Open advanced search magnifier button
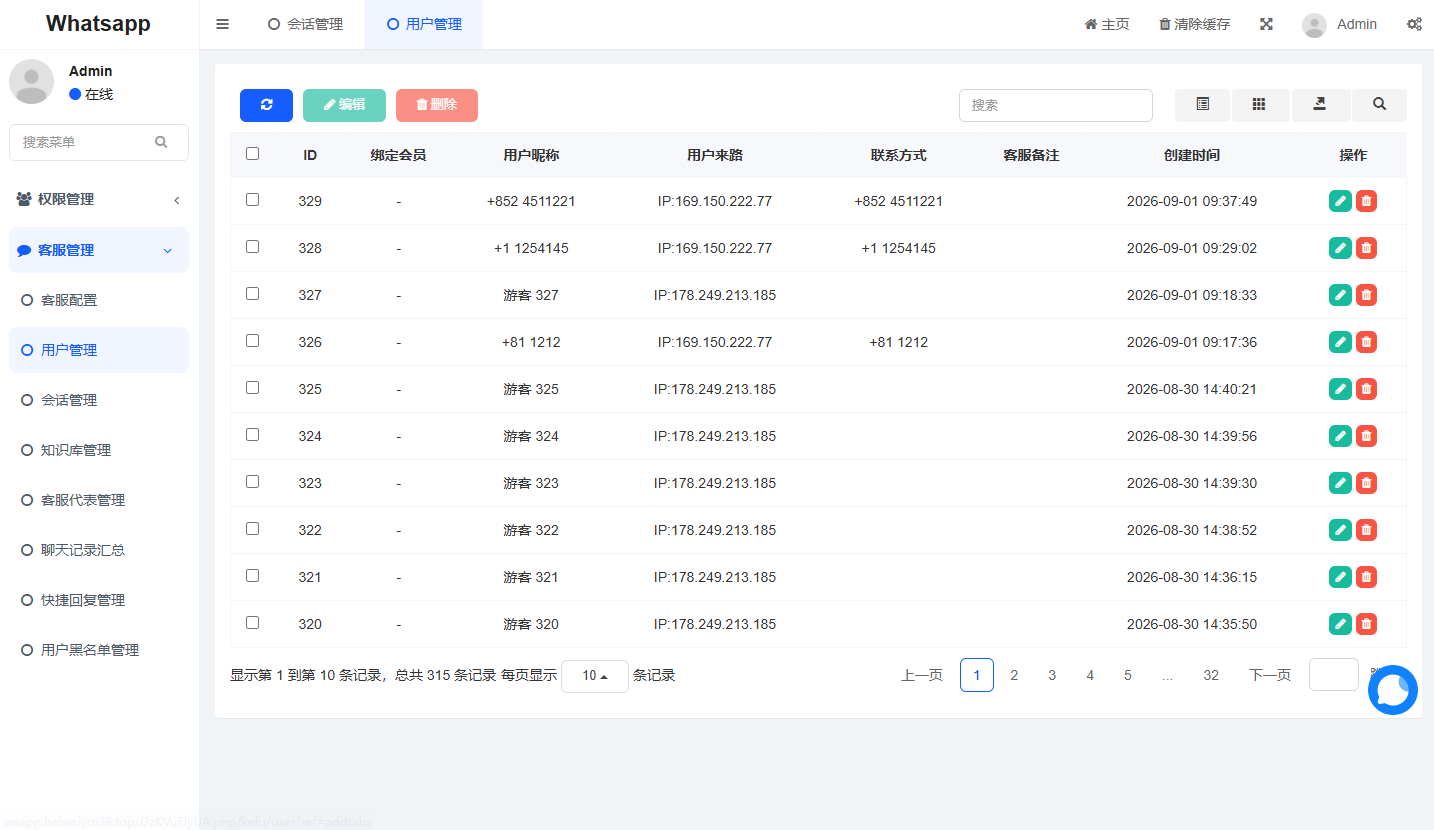This screenshot has height=830, width=1434. coord(1379,105)
